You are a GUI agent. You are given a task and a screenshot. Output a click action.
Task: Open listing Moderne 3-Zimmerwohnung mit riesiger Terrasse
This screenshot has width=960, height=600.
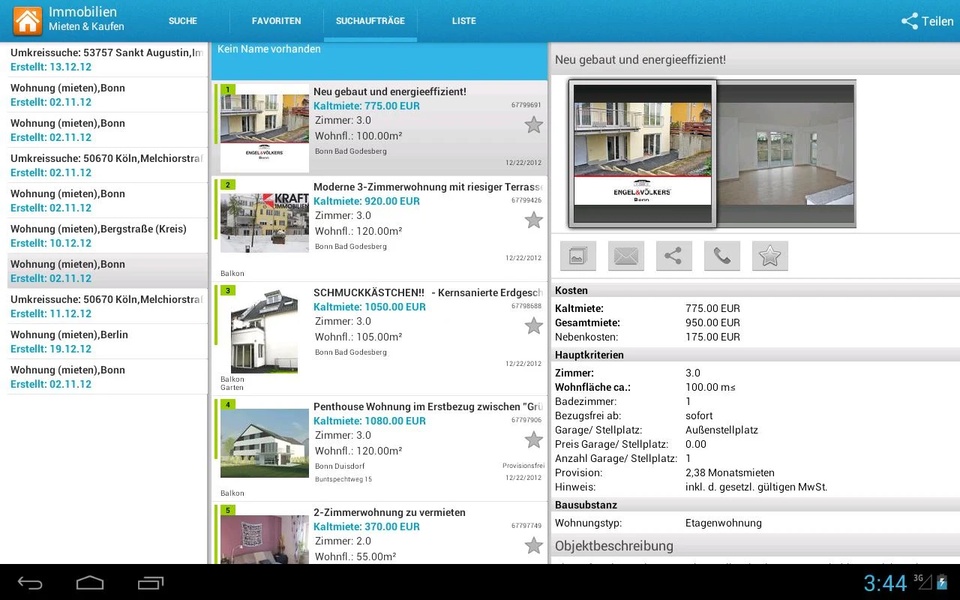pos(380,229)
